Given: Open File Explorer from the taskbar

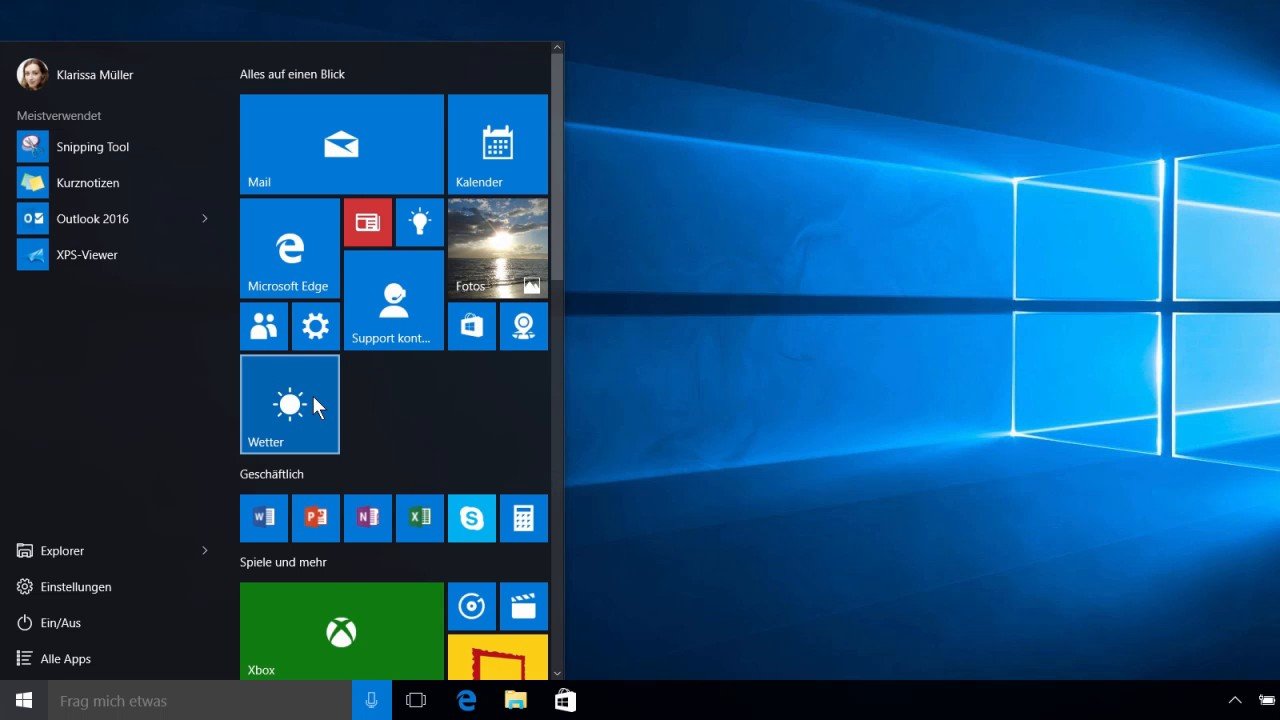Looking at the screenshot, I should (x=515, y=700).
